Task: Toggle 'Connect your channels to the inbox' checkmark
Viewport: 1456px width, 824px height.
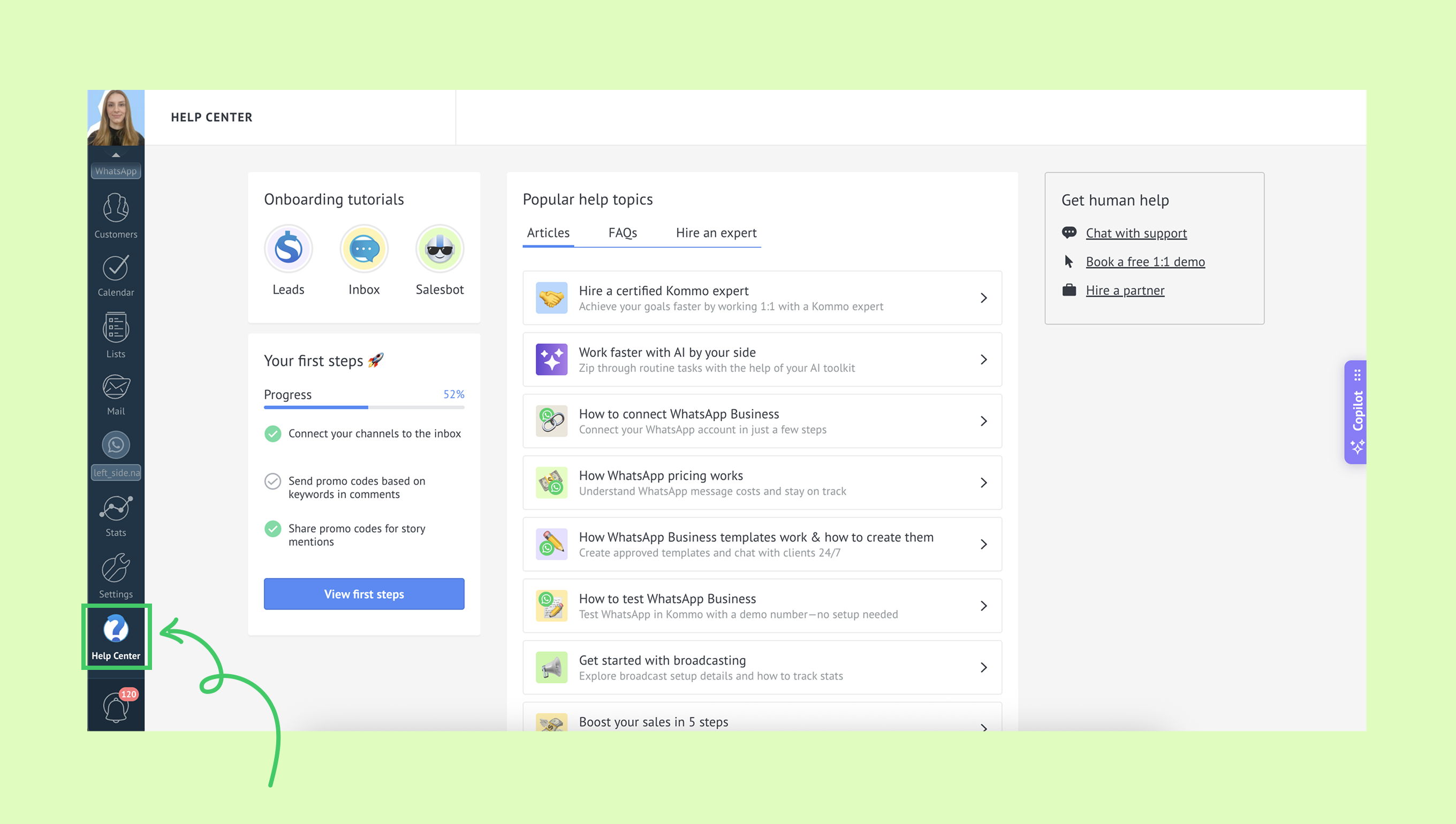Action: 273,433
